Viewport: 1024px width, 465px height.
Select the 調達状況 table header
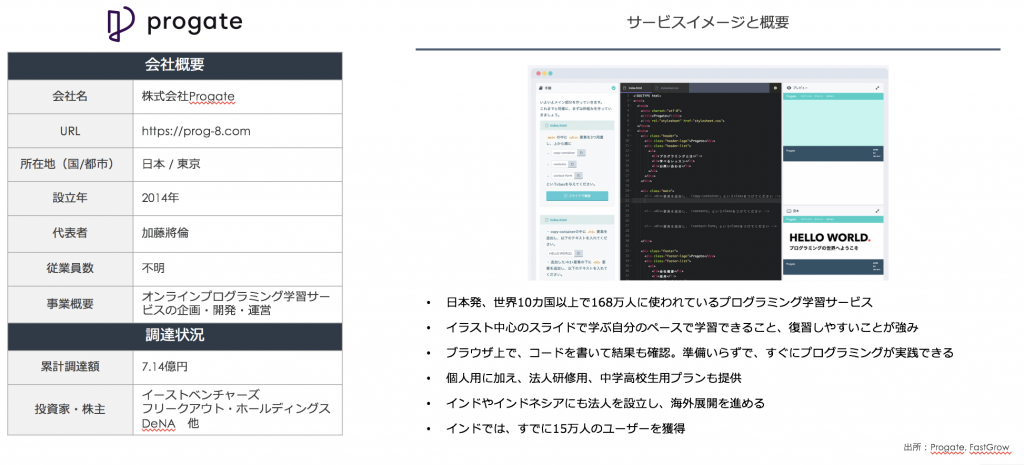(174, 336)
